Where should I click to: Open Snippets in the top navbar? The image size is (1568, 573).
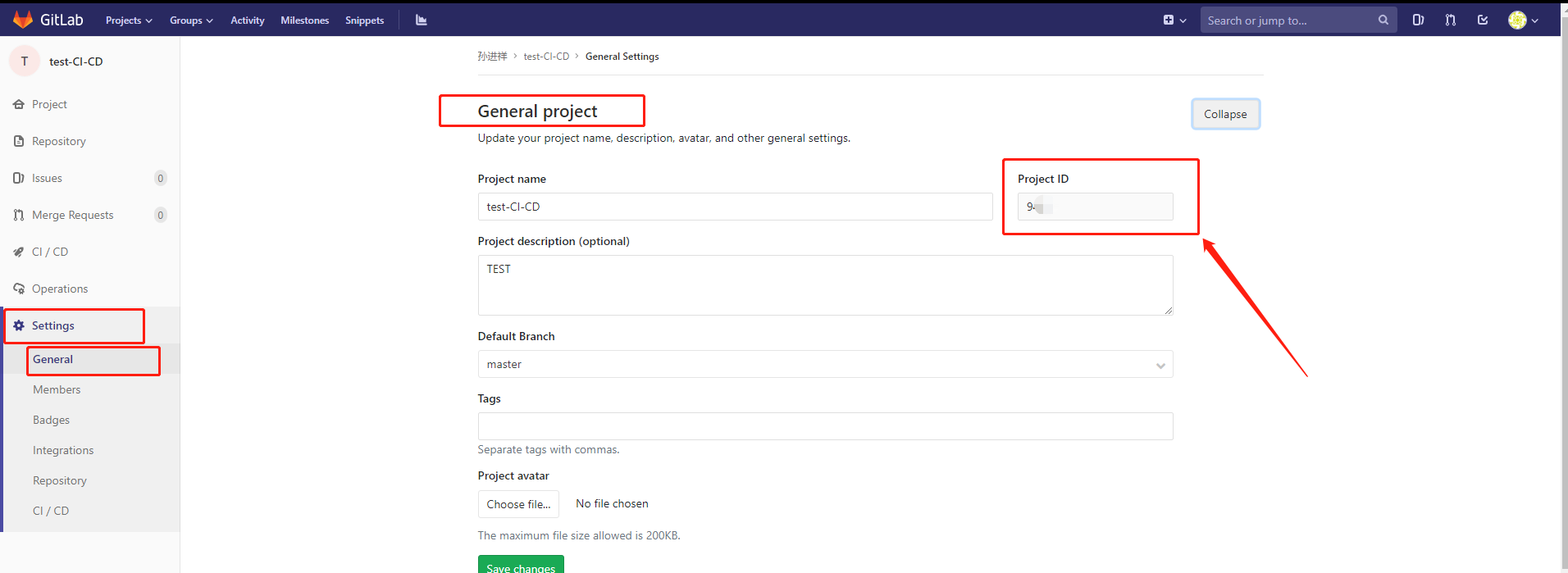tap(365, 20)
